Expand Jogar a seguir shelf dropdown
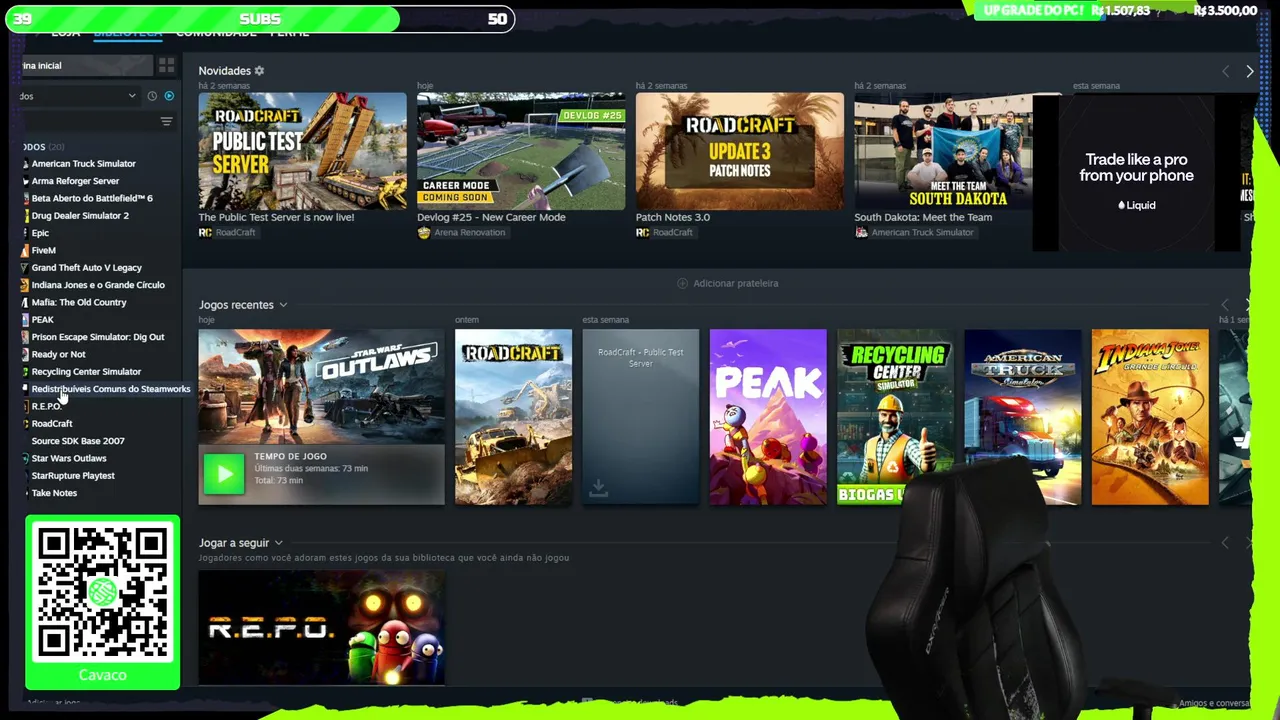Viewport: 1280px width, 720px height. tap(278, 543)
